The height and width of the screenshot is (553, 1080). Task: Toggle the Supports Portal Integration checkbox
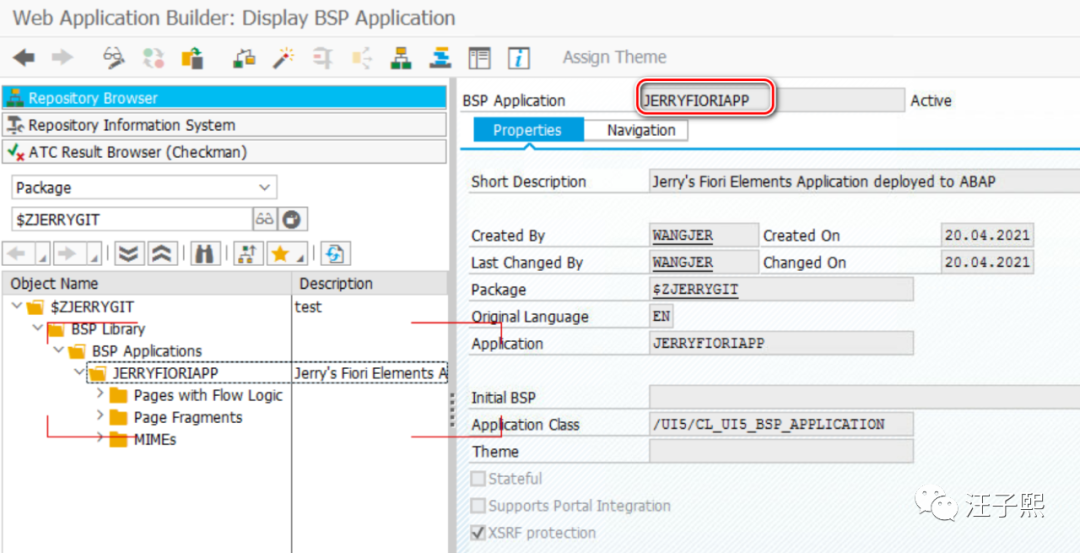click(477, 506)
